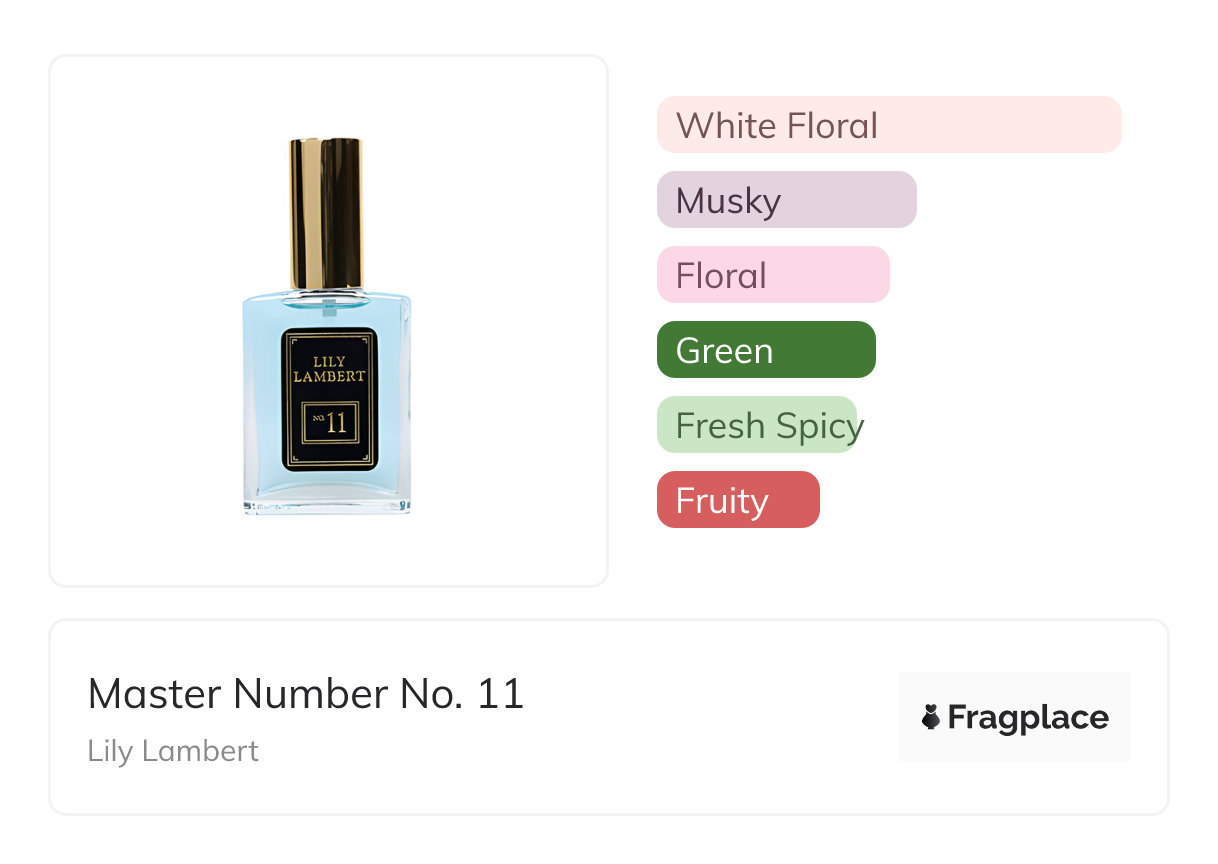Viewport: 1218px width, 864px height.
Task: Select the Musky accord bar
Action: 786,200
